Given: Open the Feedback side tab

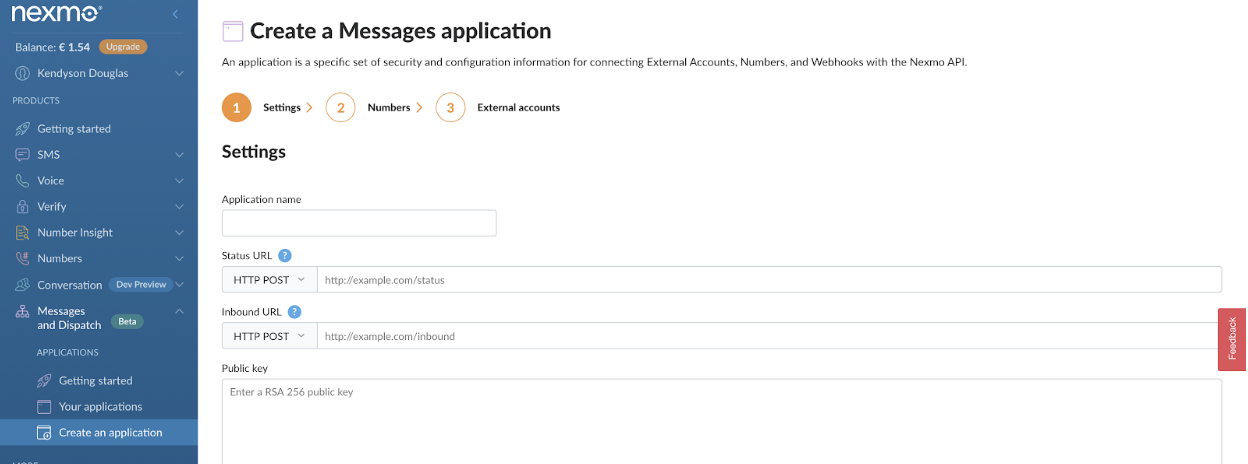Looking at the screenshot, I should [1232, 339].
